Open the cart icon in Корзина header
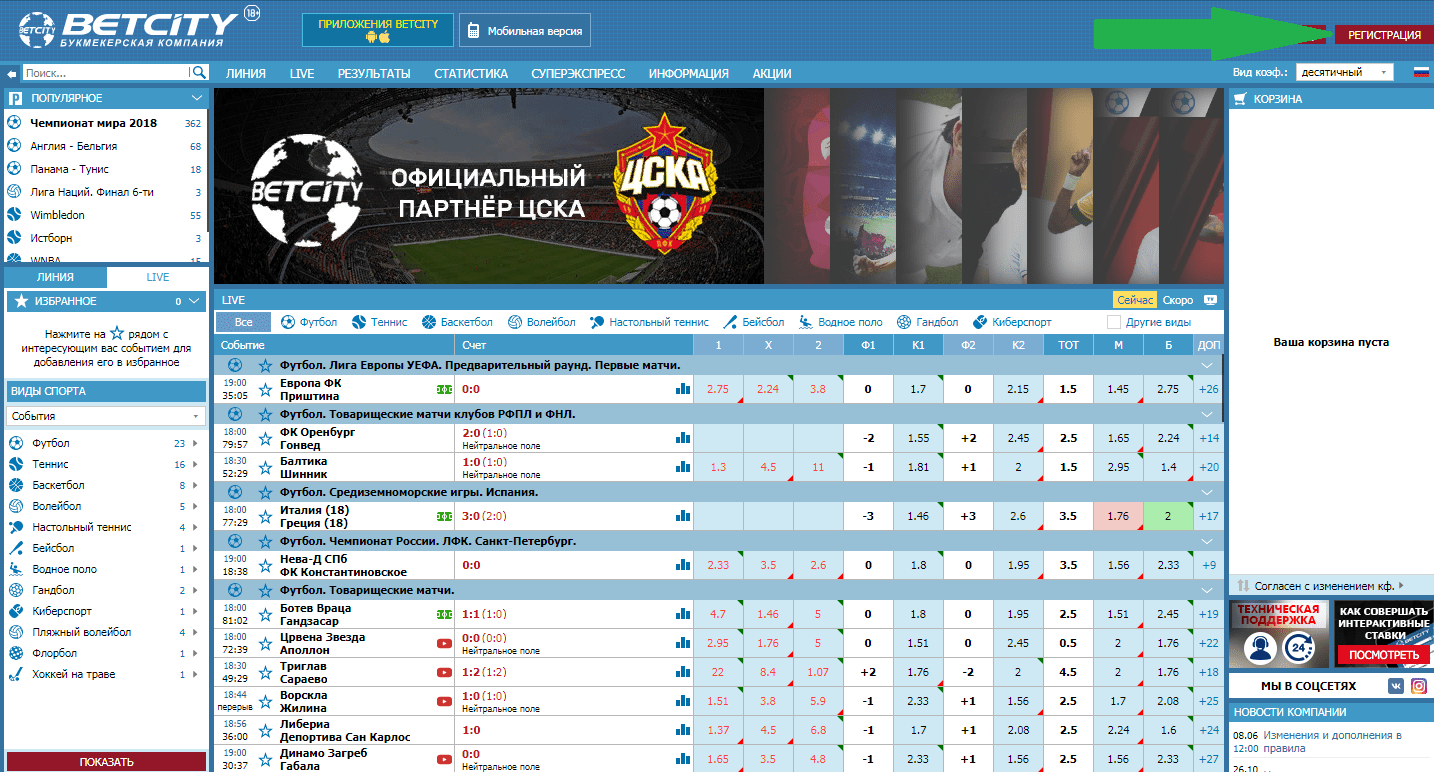This screenshot has width=1434, height=772. point(1241,99)
